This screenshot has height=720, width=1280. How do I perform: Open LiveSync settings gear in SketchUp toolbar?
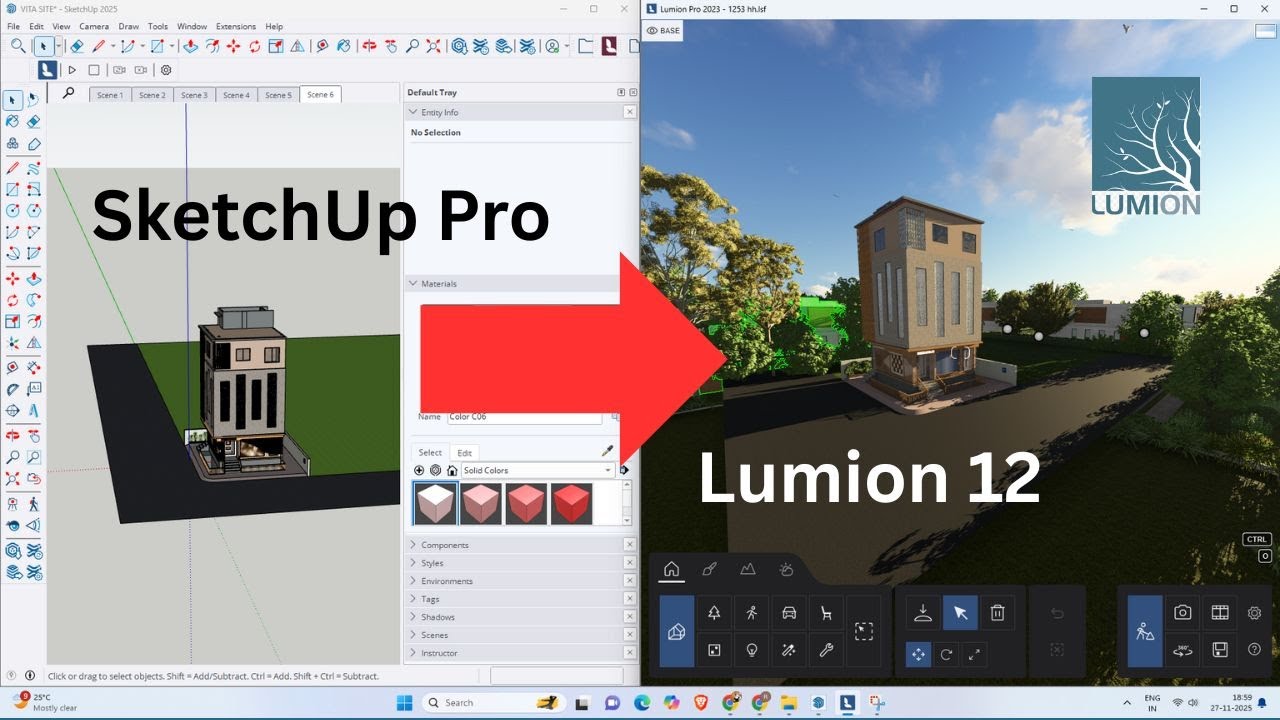[x=166, y=70]
